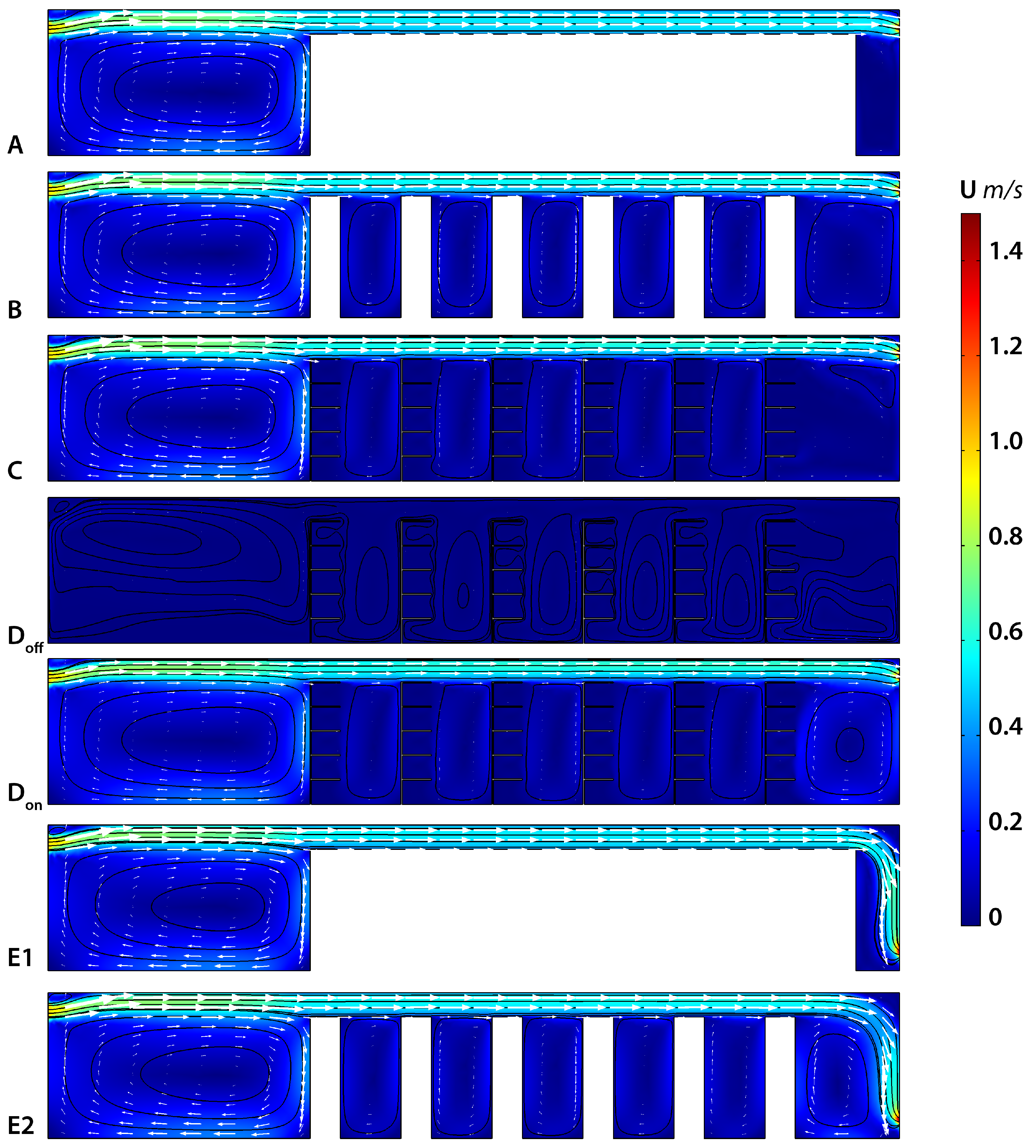Viewport: 1036px width, 1148px height.
Task: Click the 0.8 colorbar tick label
Action: pos(1005,536)
